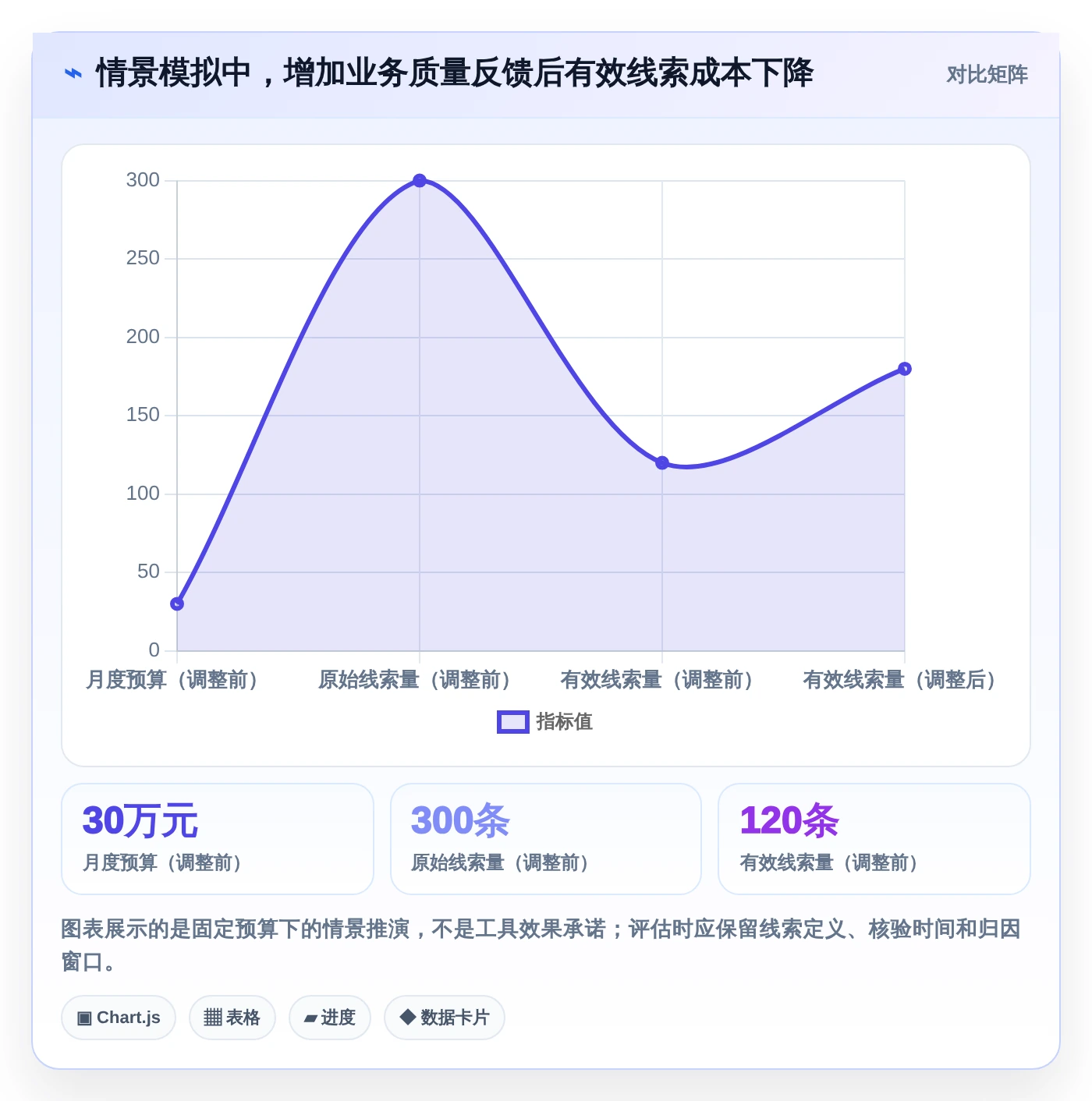Viewport: 1092px width, 1101px height.
Task: Click the note text starting 图表展示的是固定预算
Action: point(541,945)
